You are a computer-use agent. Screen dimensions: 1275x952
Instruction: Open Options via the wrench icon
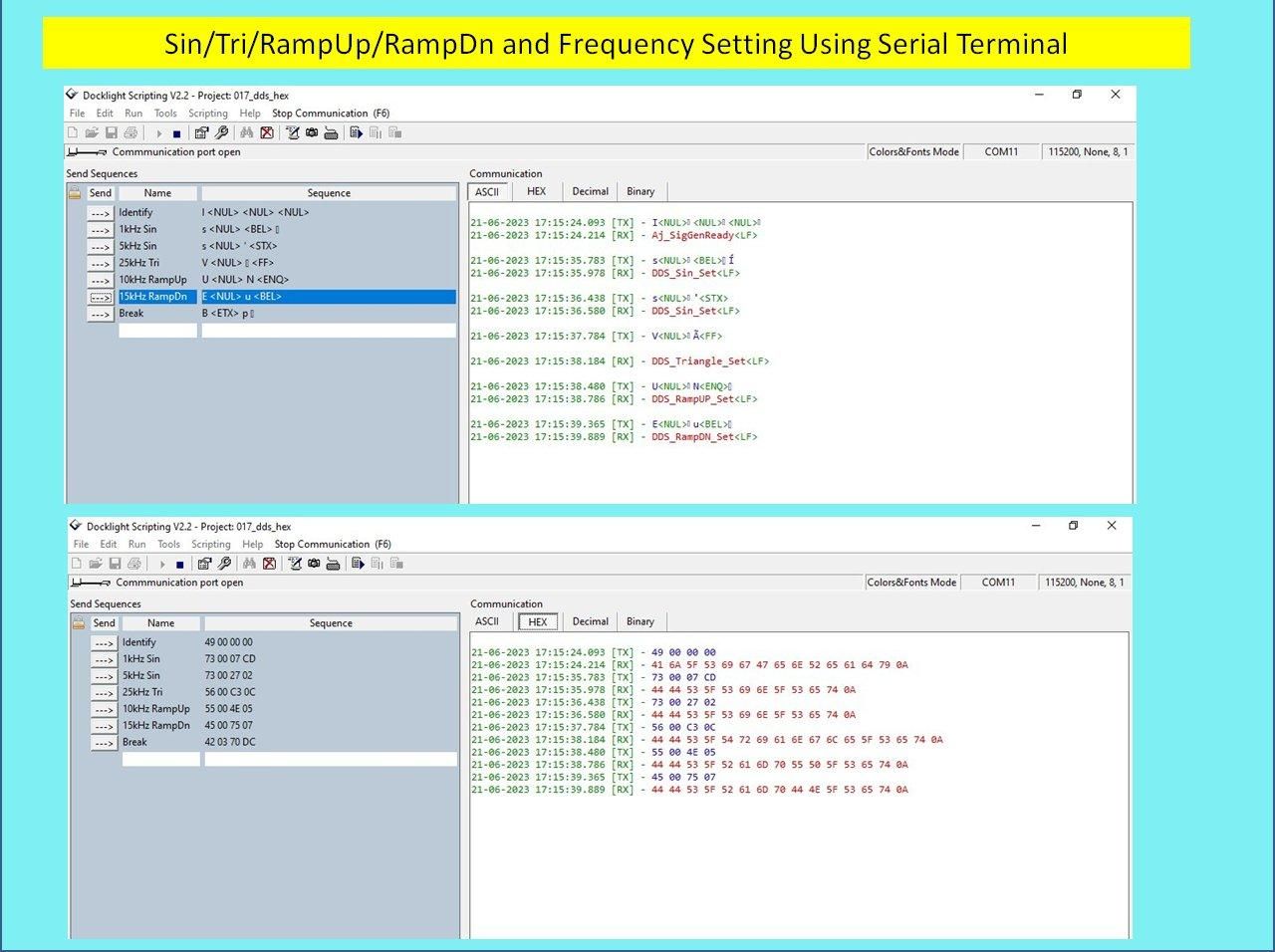[x=223, y=132]
